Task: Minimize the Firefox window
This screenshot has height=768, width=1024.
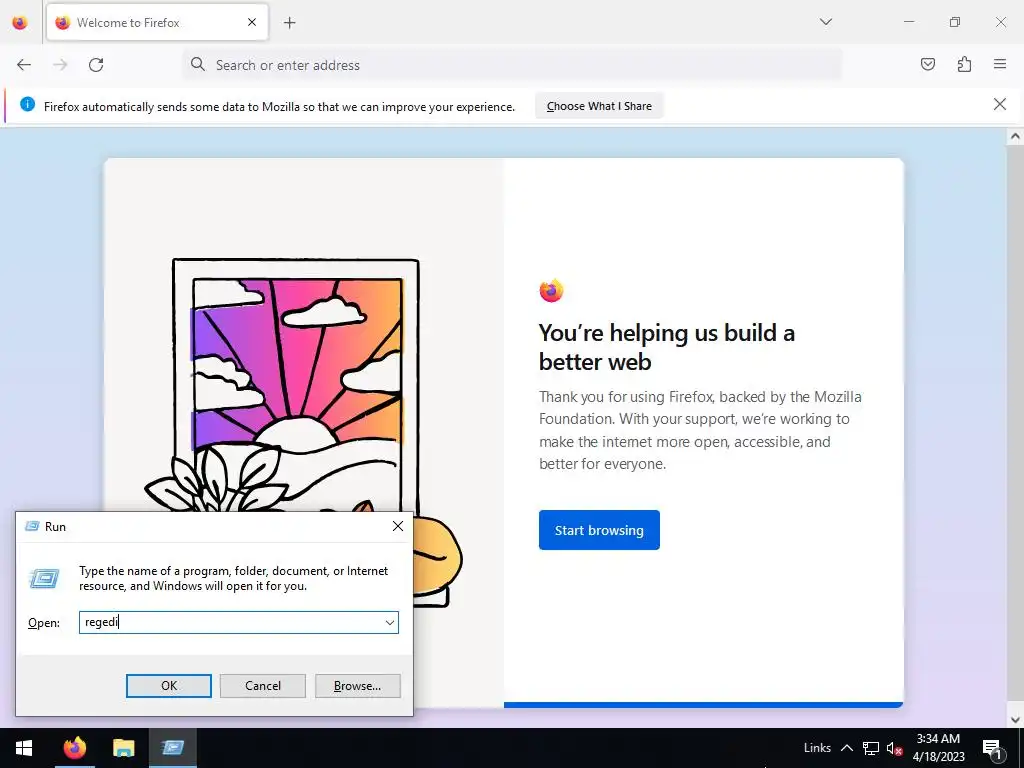Action: [908, 22]
